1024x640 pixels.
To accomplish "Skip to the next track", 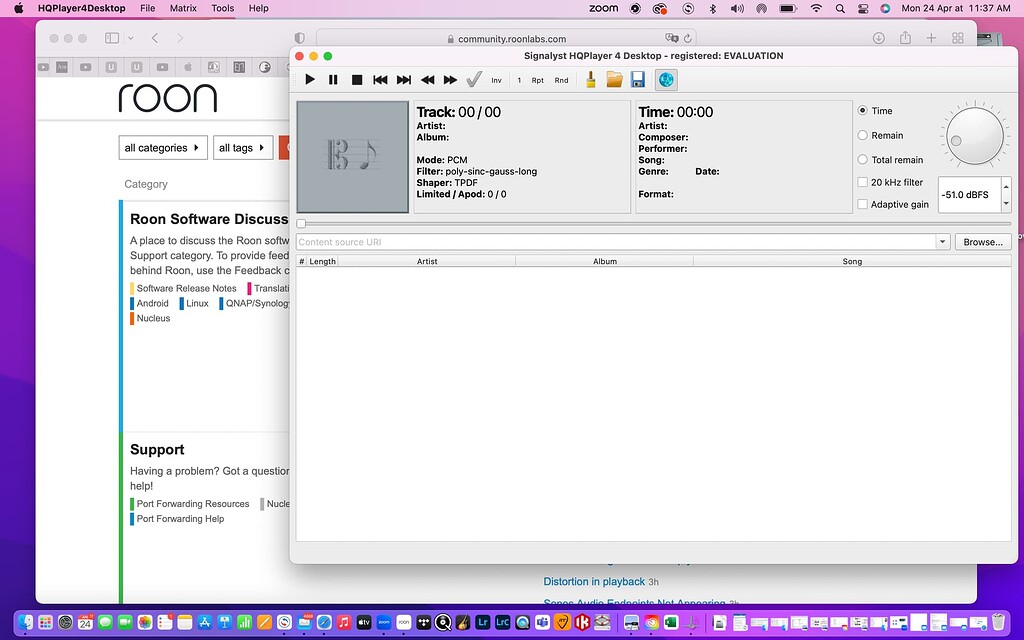I will 403,80.
